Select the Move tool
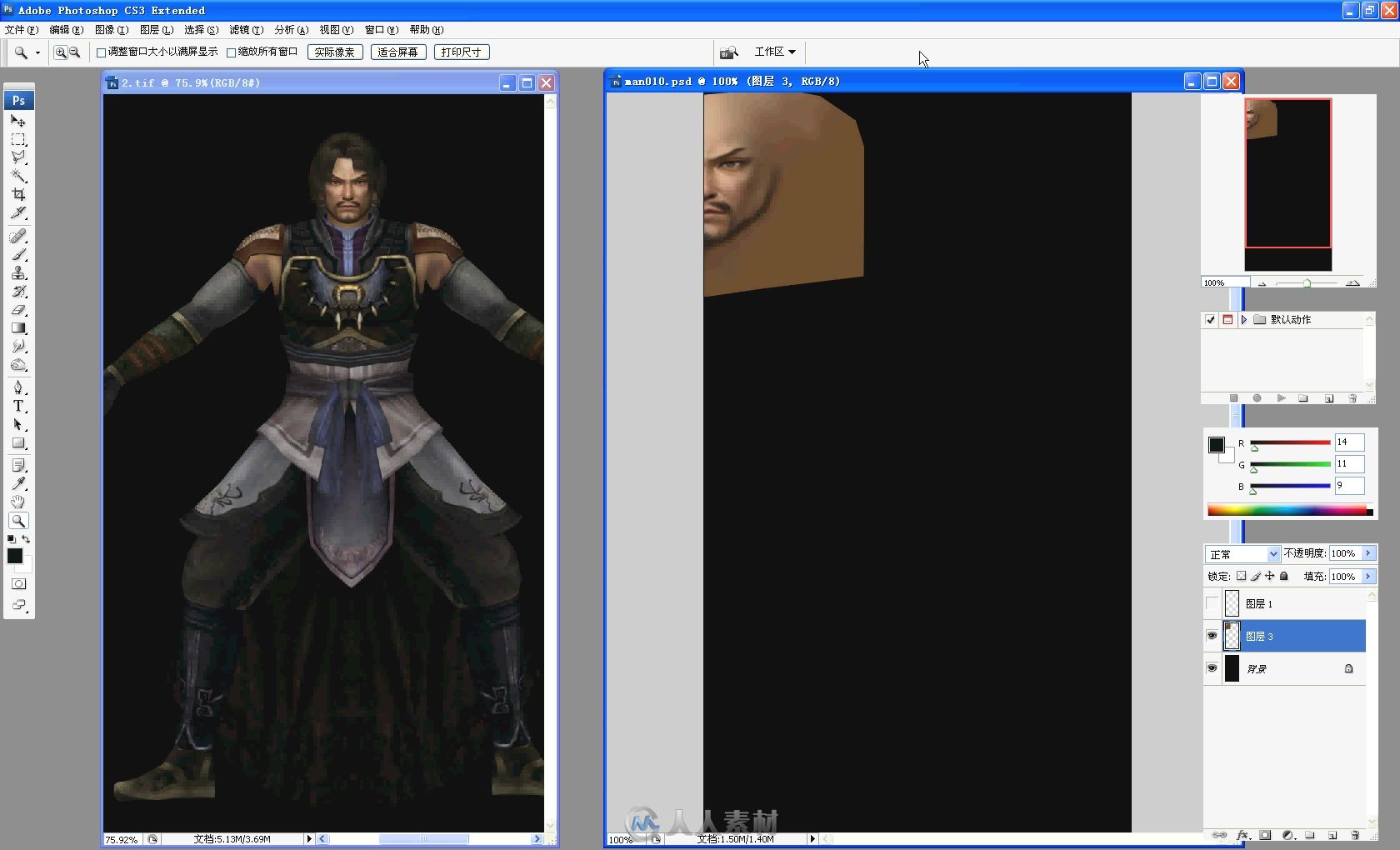 [18, 121]
